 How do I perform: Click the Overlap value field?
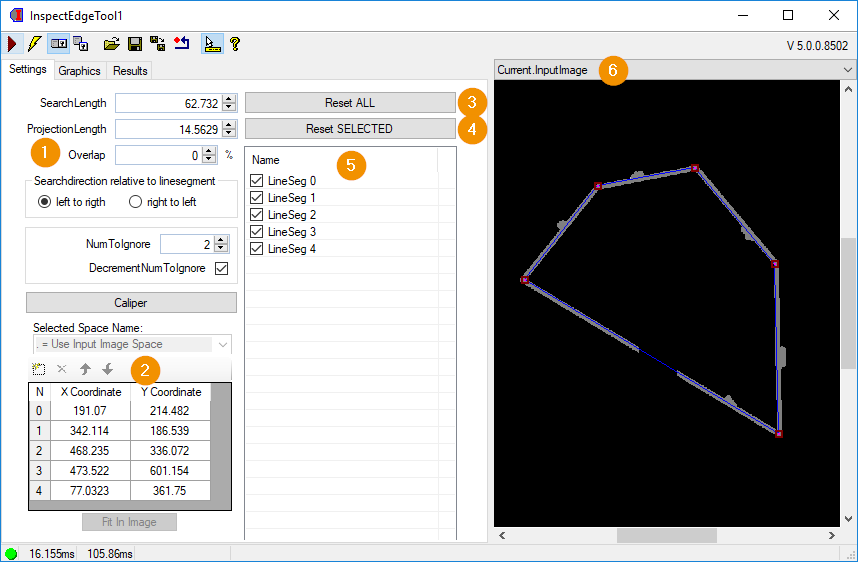click(159, 155)
